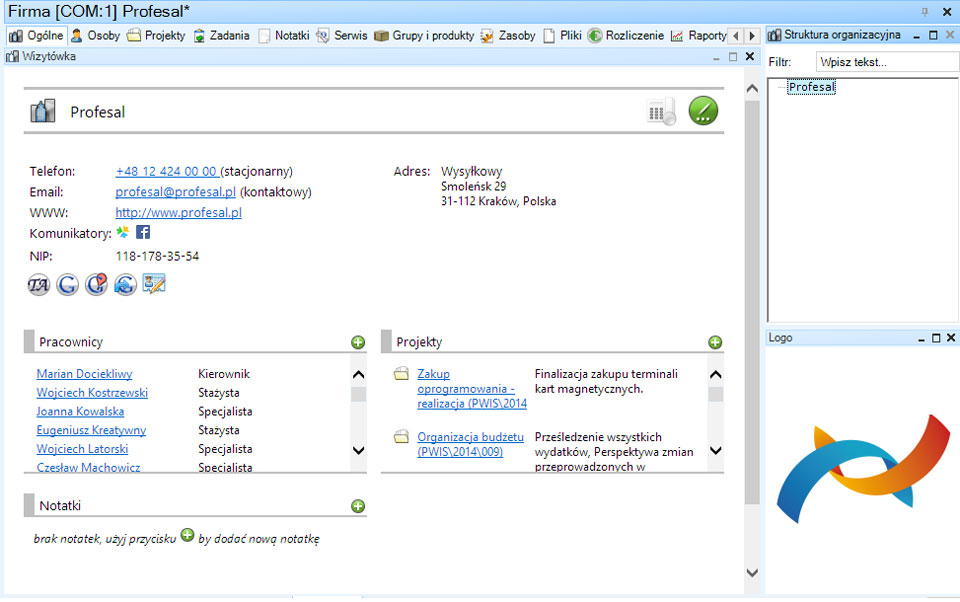Click the calculator icon beside the edit button
The image size is (960, 602).
pyautogui.click(x=661, y=111)
